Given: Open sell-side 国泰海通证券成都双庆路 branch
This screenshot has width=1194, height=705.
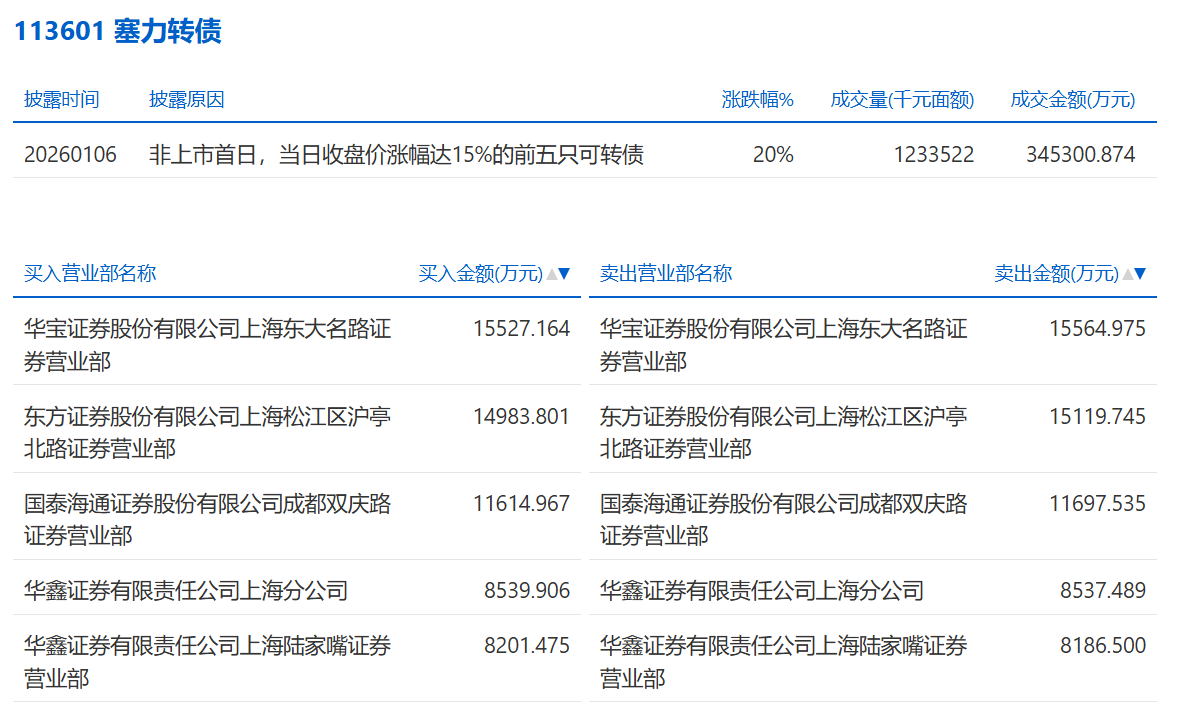Looking at the screenshot, I should coord(783,519).
